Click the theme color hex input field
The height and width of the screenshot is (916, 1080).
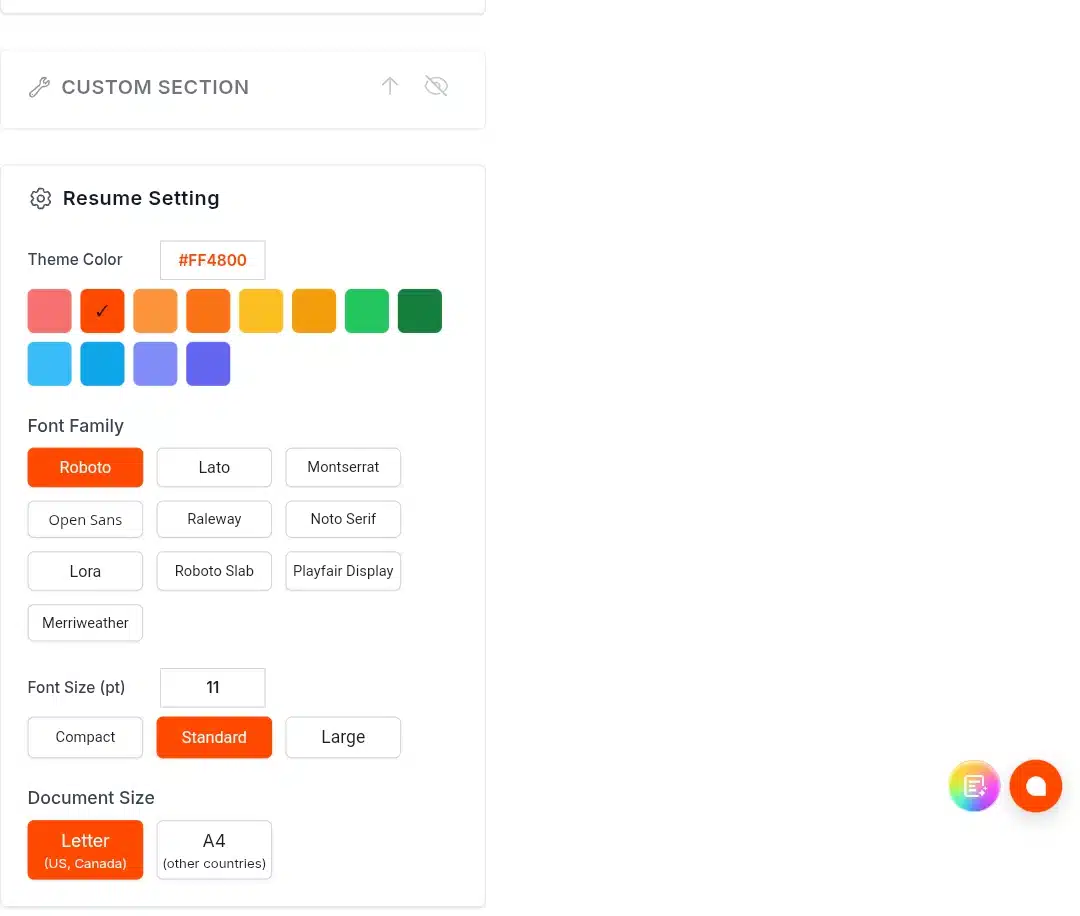[213, 260]
